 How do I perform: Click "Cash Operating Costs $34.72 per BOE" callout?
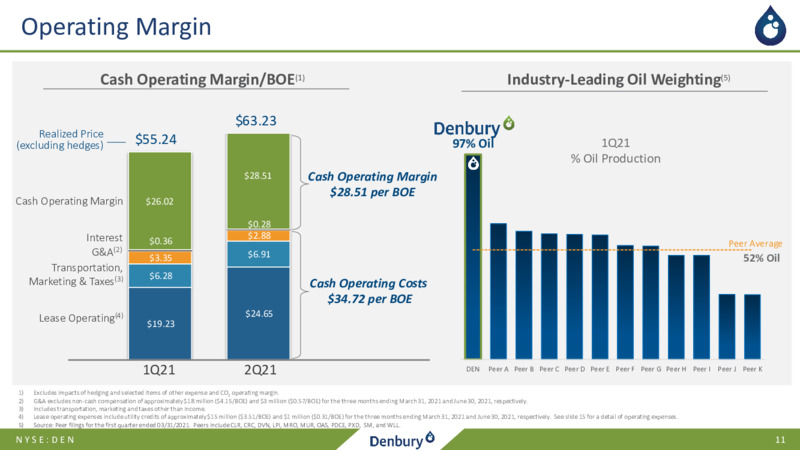[x=368, y=291]
